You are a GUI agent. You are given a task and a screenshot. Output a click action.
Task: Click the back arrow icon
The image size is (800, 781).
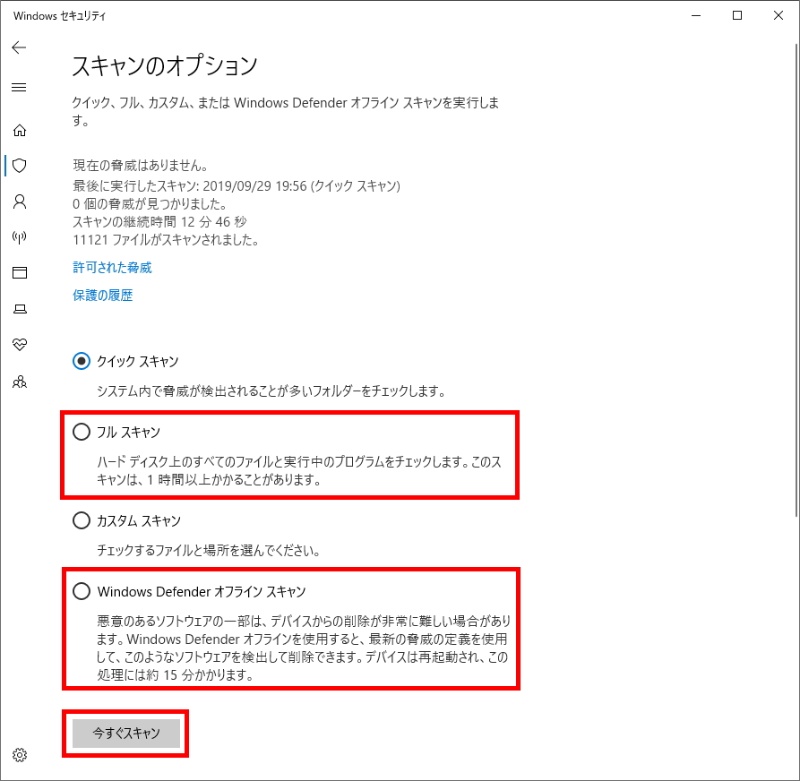[x=18, y=48]
